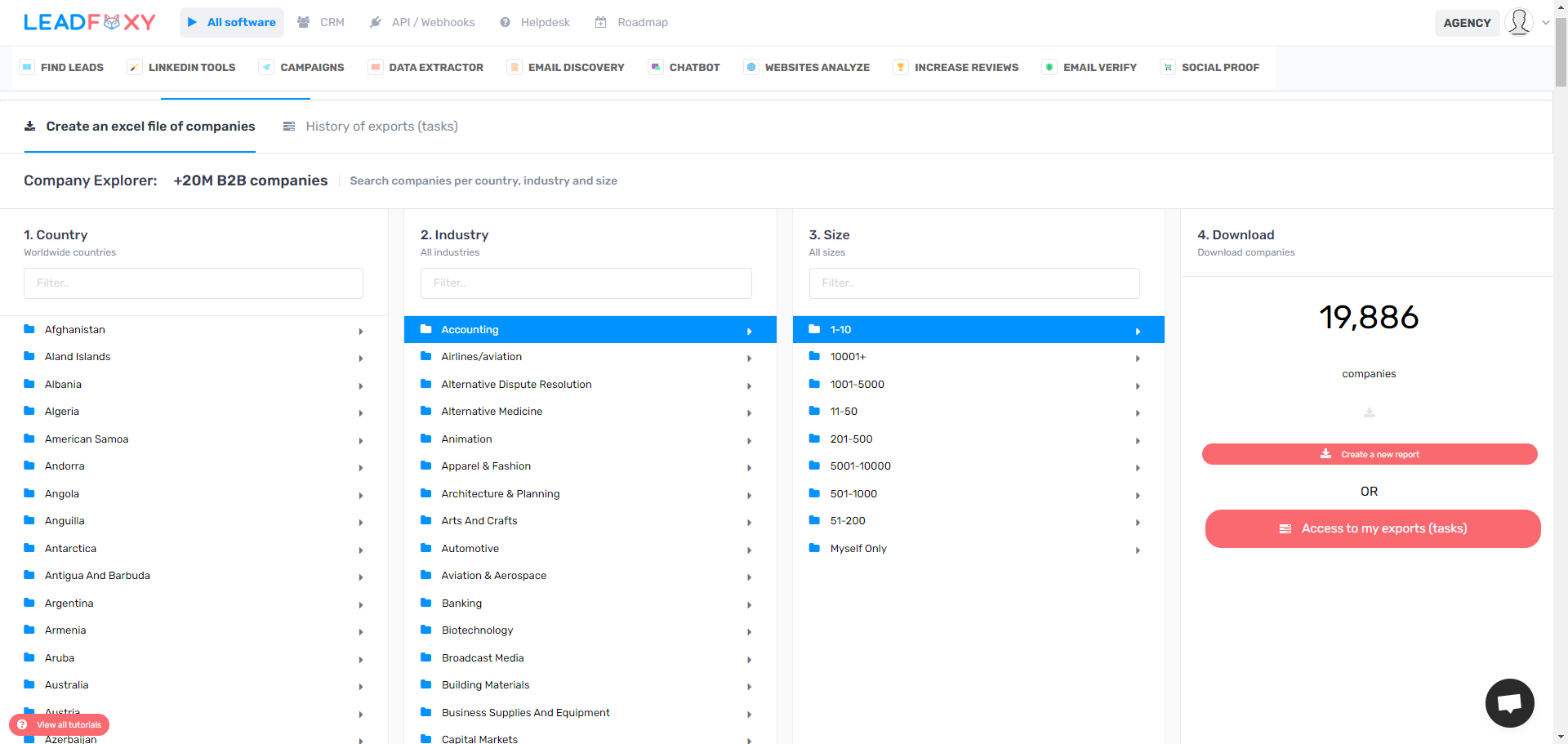Open the user profile avatar icon

click(x=1518, y=22)
